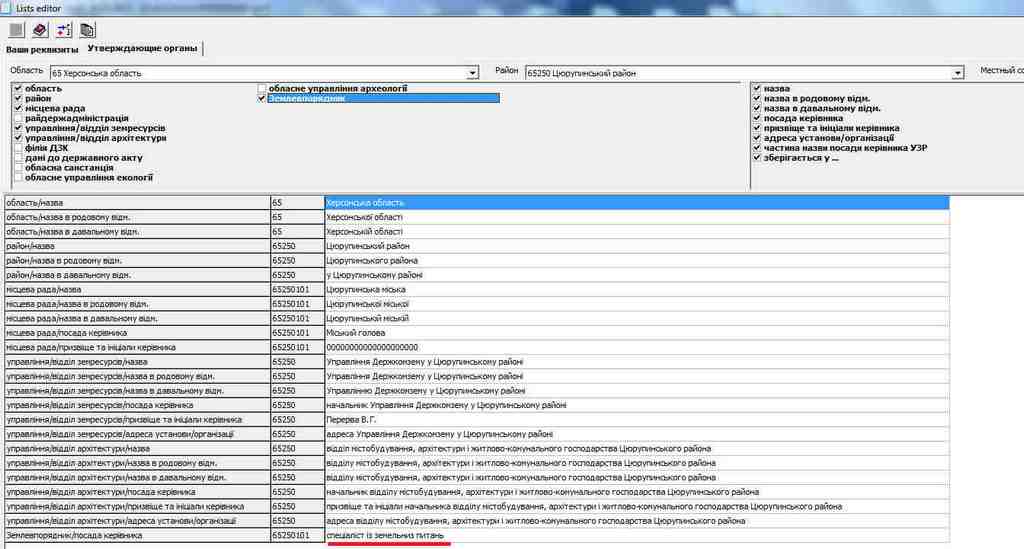Image resolution: width=1024 pixels, height=549 pixels.
Task: Toggle адреса установи/організації checkbox
Action: click(757, 138)
